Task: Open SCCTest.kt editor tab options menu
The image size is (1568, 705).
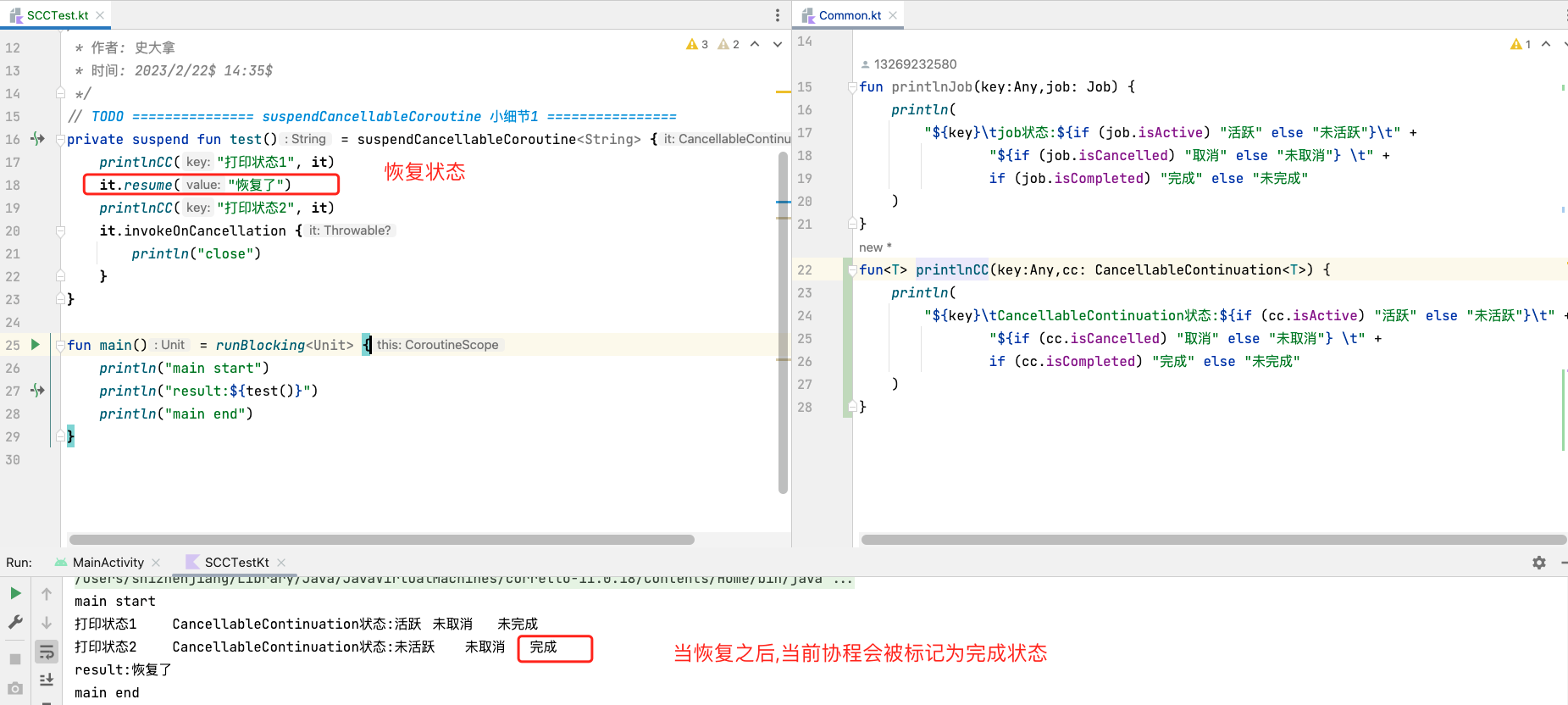Action: point(778,15)
